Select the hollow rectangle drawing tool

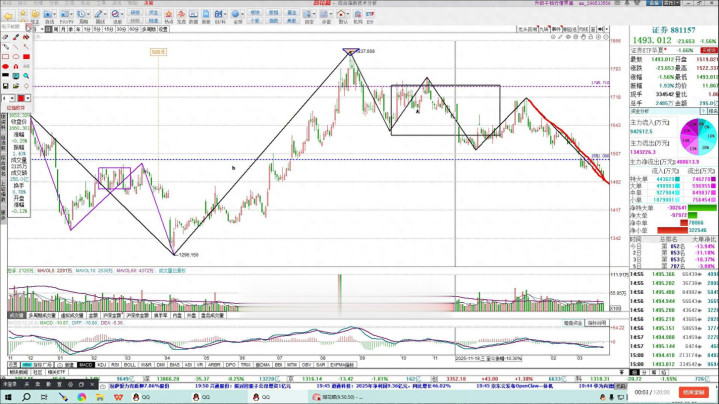pyautogui.click(x=6, y=56)
